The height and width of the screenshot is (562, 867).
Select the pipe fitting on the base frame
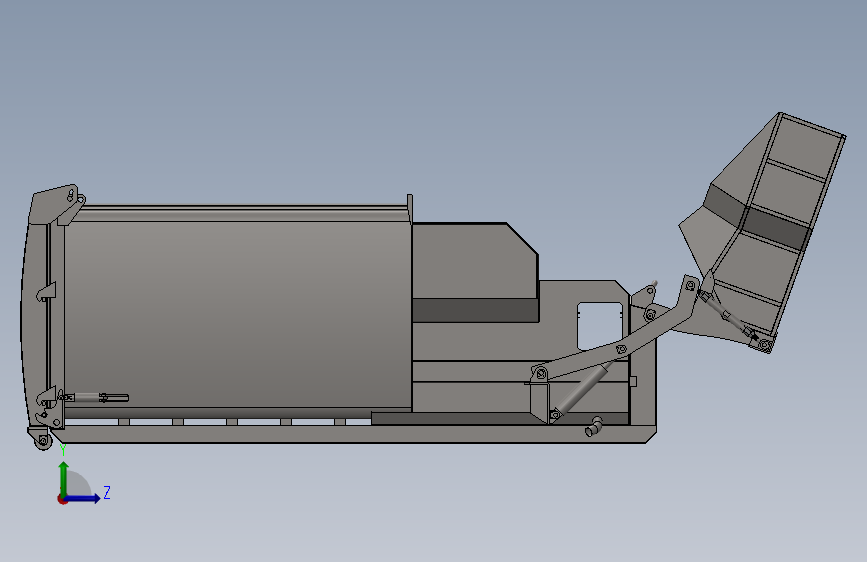pyautogui.click(x=593, y=427)
